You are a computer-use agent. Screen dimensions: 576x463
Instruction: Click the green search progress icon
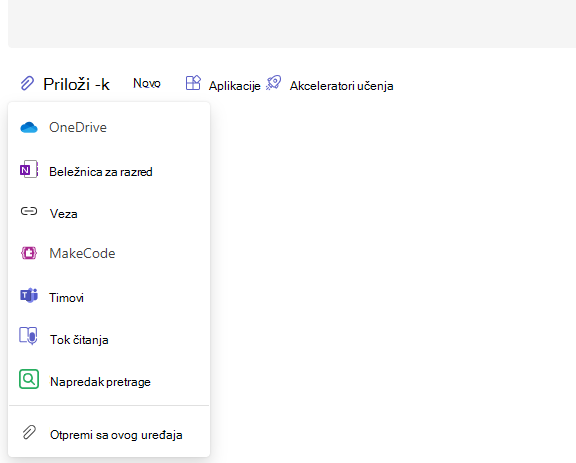click(x=29, y=379)
